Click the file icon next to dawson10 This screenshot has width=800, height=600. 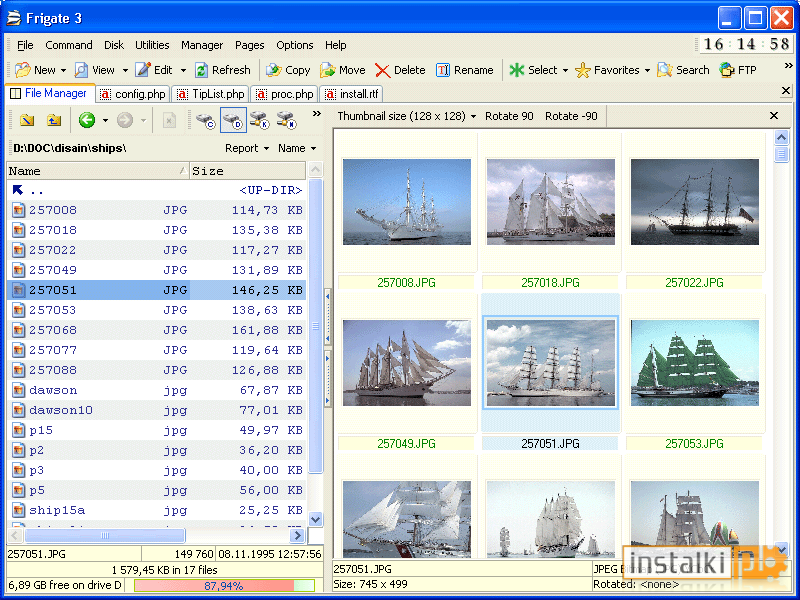click(x=18, y=410)
